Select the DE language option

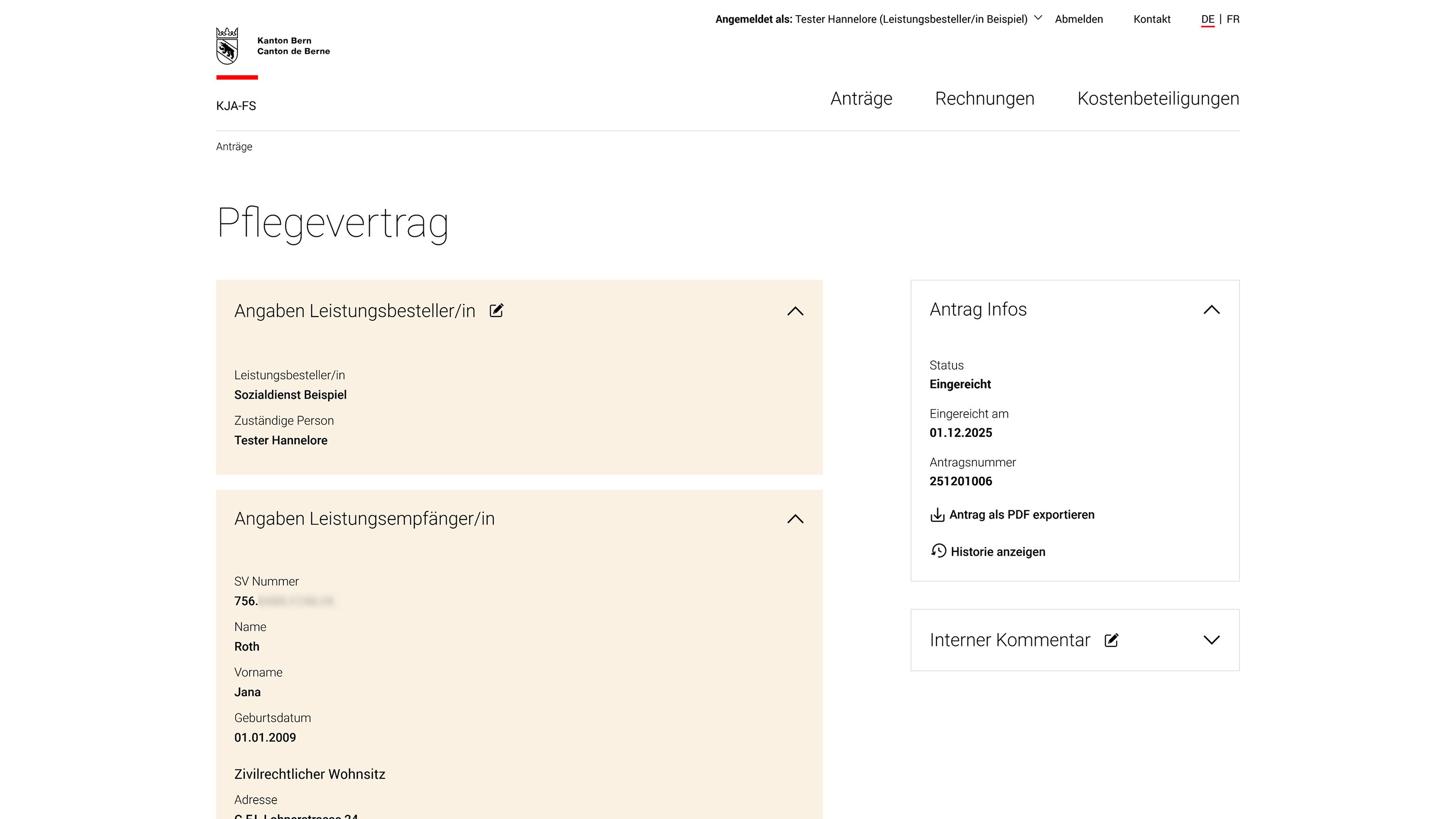pos(1207,19)
